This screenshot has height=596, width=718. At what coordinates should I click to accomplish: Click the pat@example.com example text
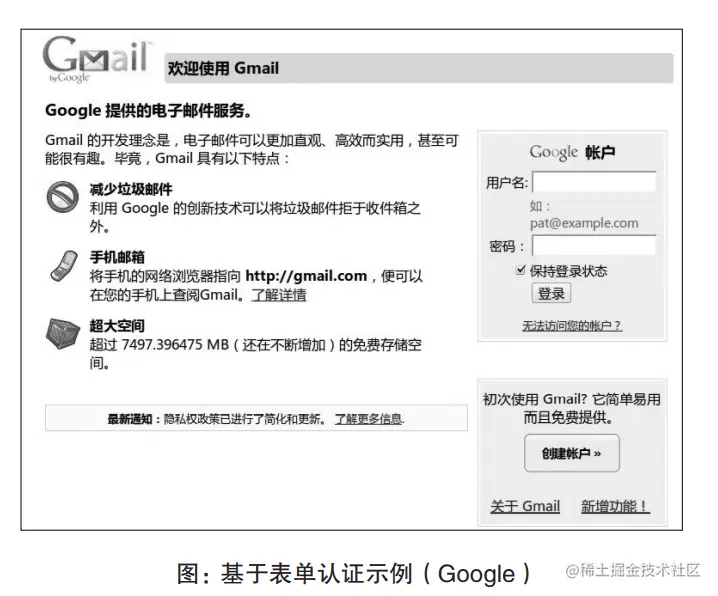coord(584,223)
